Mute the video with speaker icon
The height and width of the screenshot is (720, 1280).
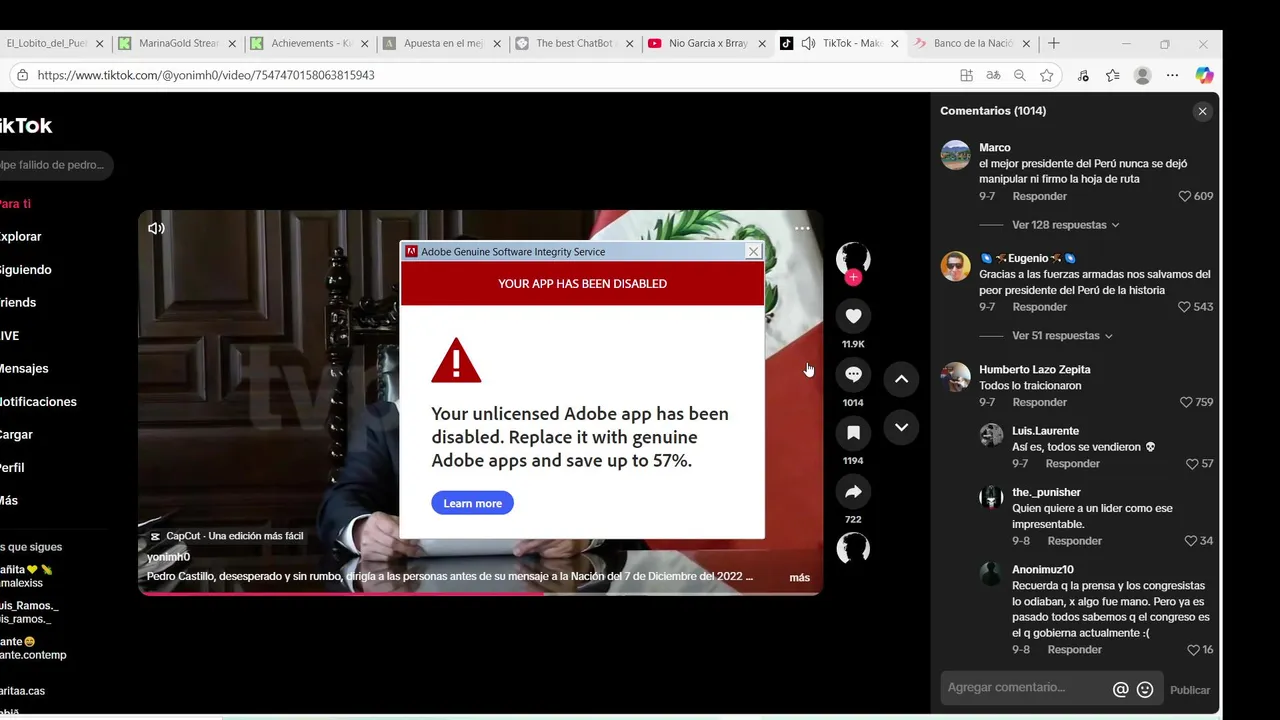(156, 228)
